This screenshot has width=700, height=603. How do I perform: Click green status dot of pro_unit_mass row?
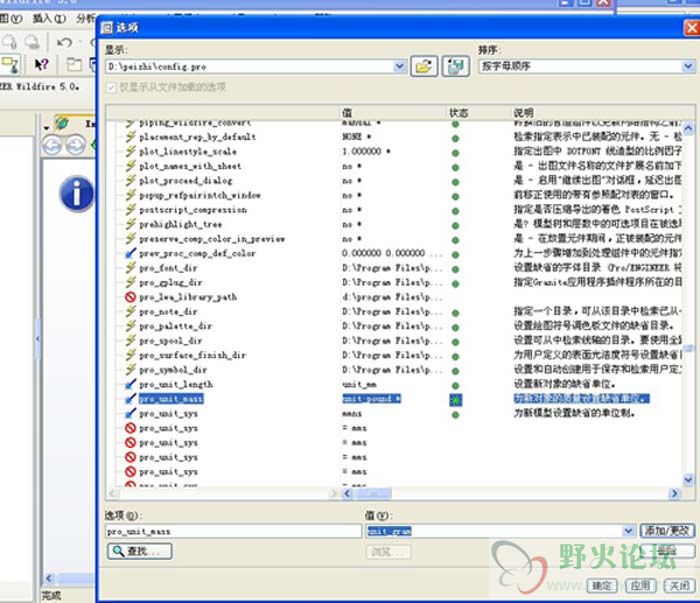(455, 400)
